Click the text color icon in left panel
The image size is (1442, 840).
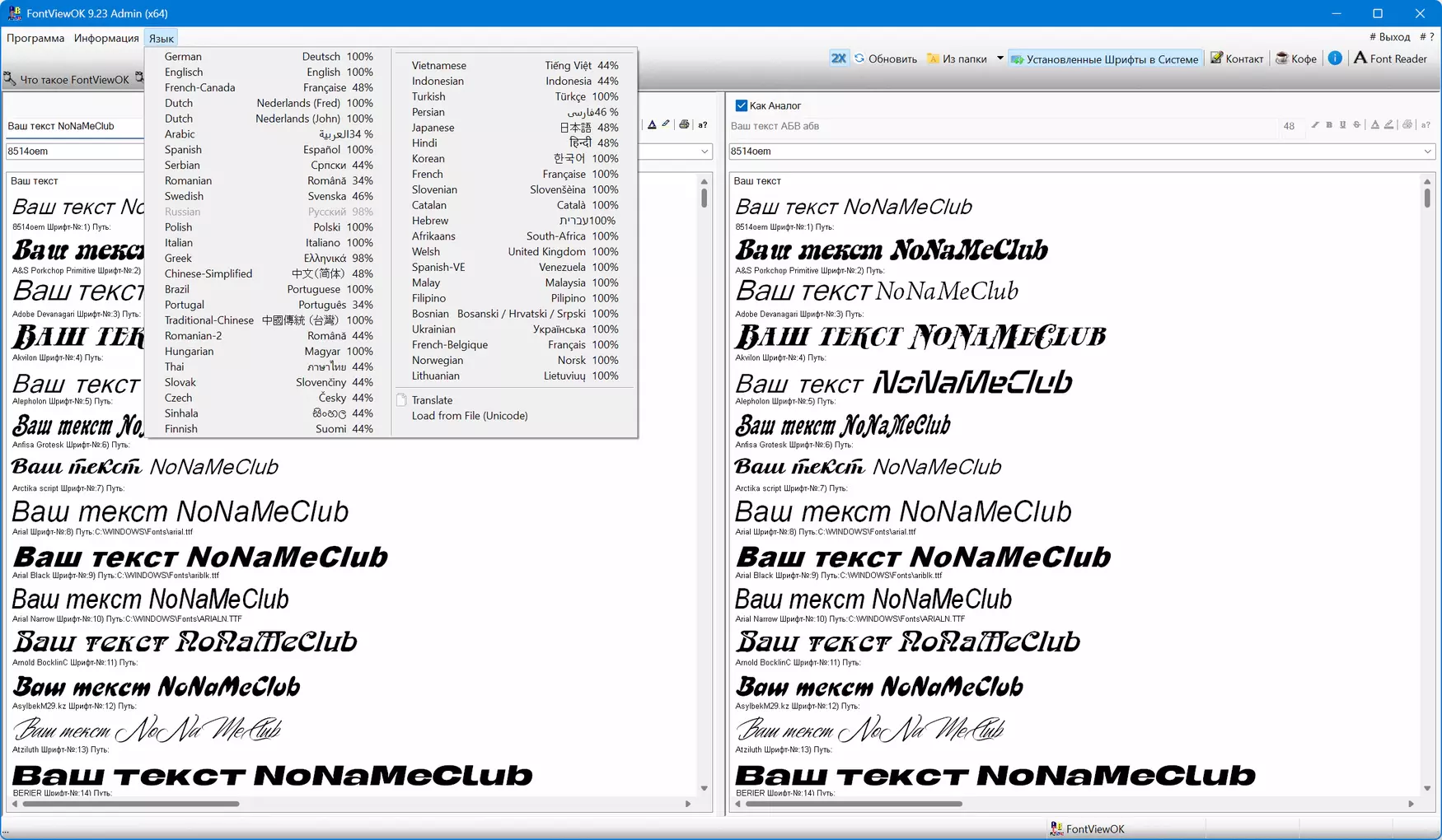click(x=652, y=125)
